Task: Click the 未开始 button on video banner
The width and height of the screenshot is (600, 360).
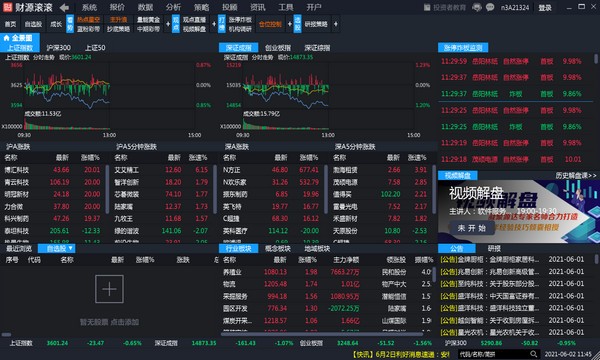Action: coord(471,228)
